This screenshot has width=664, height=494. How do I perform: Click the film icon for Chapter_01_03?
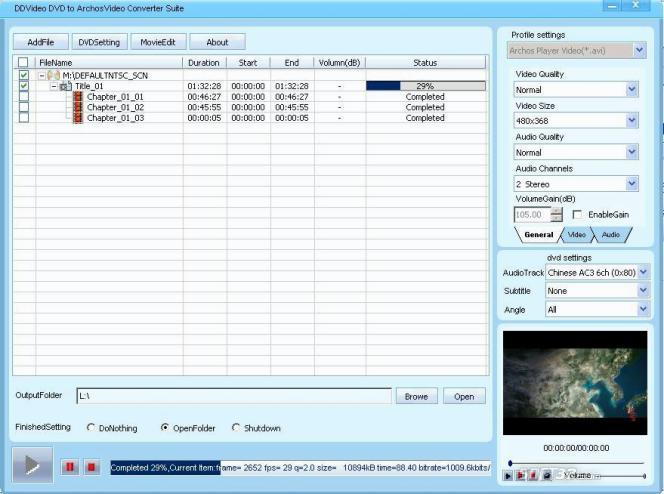click(x=78, y=118)
